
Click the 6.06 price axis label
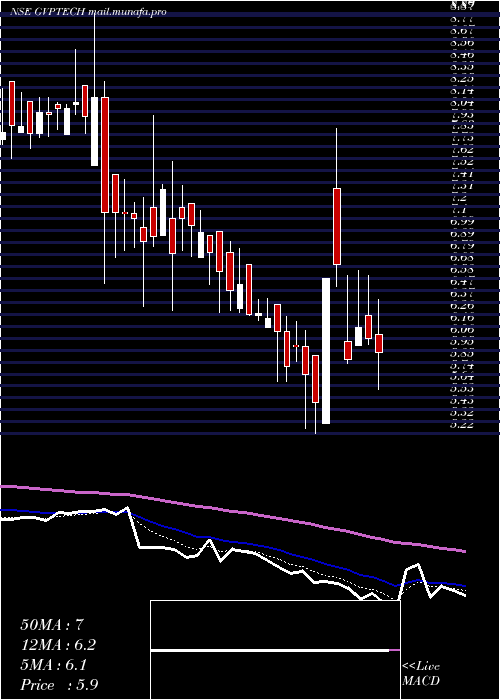[x=462, y=330]
